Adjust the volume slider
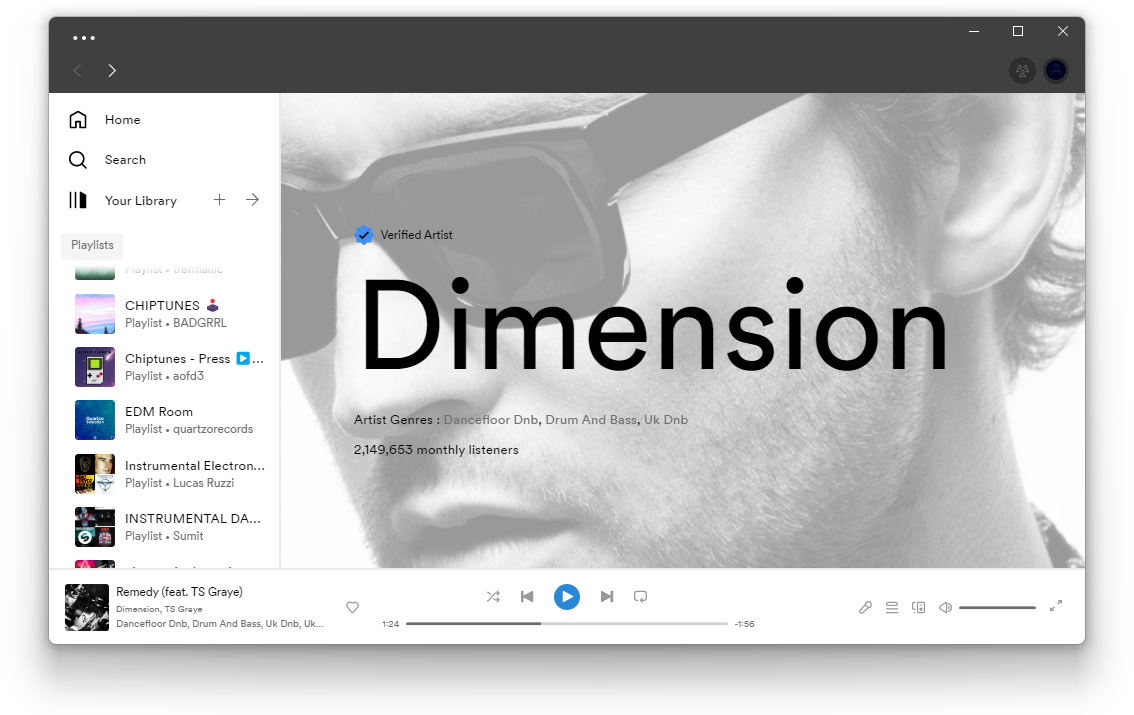Image resolution: width=1134 pixels, height=715 pixels. tap(997, 607)
